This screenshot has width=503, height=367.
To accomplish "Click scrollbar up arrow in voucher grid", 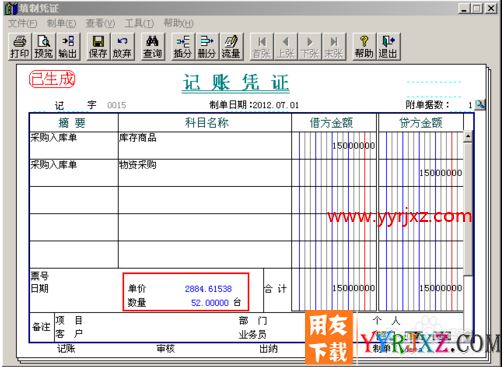I will point(468,136).
